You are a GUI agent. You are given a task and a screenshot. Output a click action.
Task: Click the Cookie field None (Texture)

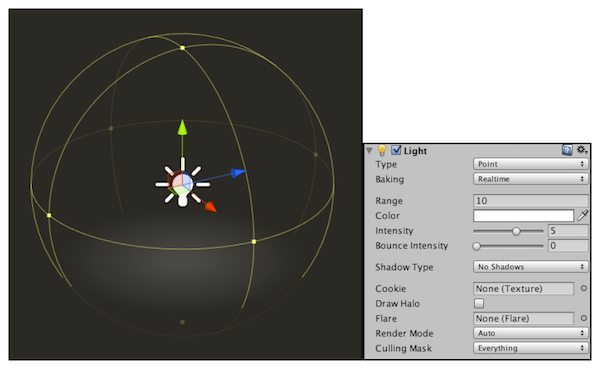point(523,288)
